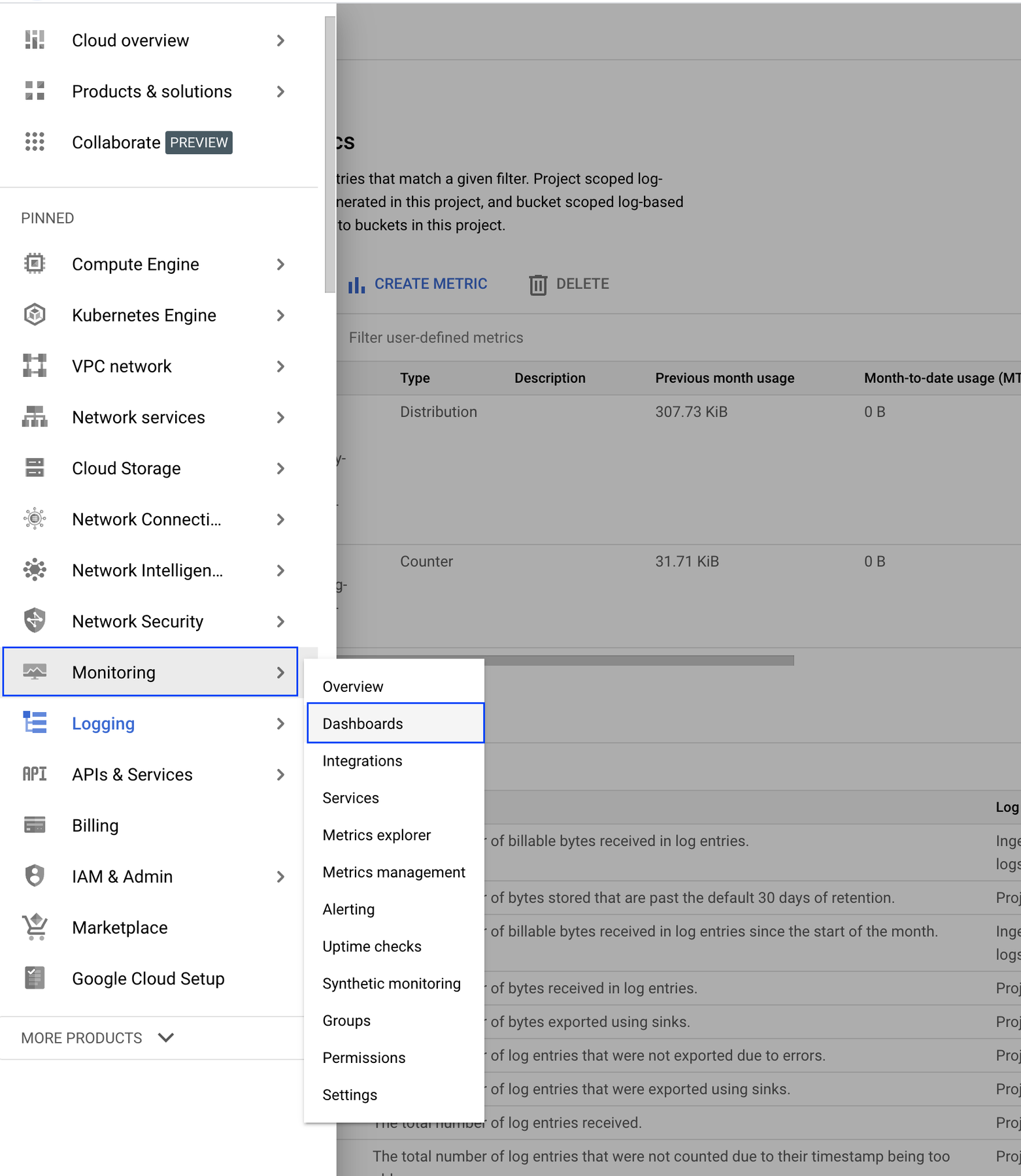
Task: Select Synthetic monitoring in the submenu
Action: (395, 983)
